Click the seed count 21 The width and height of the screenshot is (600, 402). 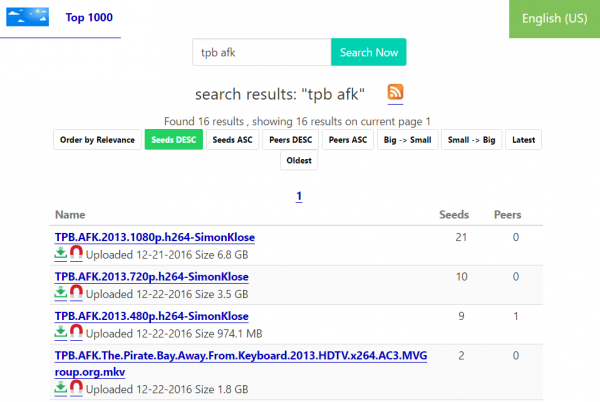tap(461, 237)
